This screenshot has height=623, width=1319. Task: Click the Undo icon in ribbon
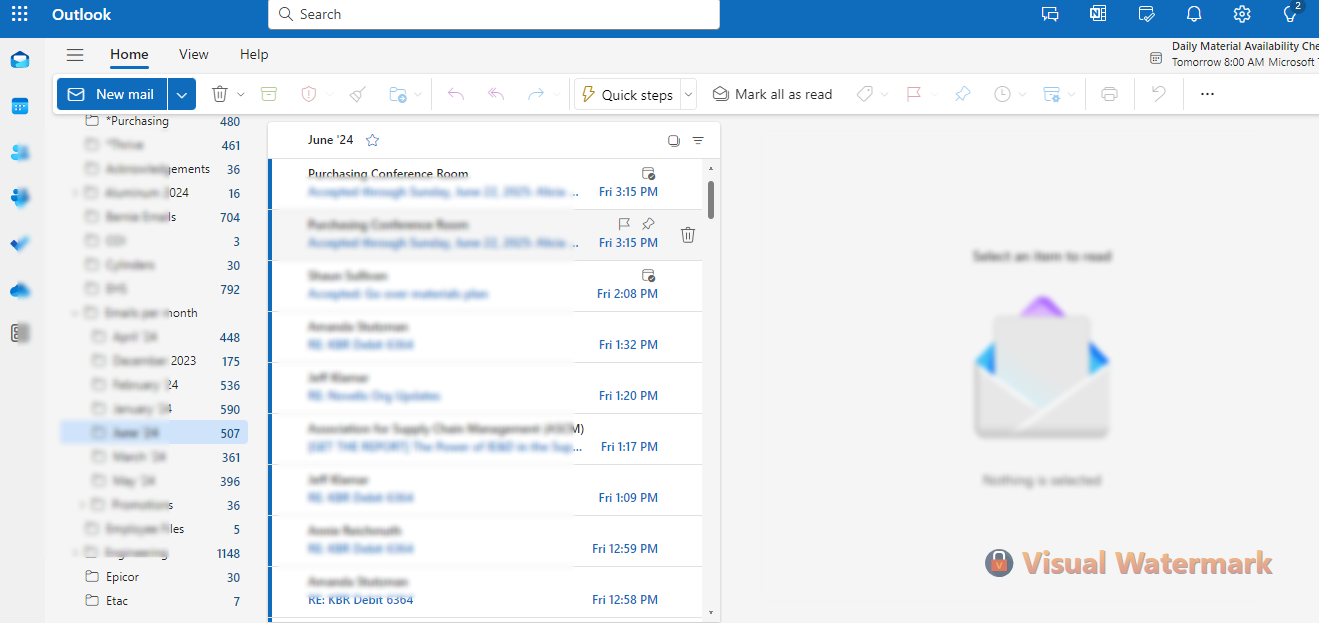coord(1158,94)
